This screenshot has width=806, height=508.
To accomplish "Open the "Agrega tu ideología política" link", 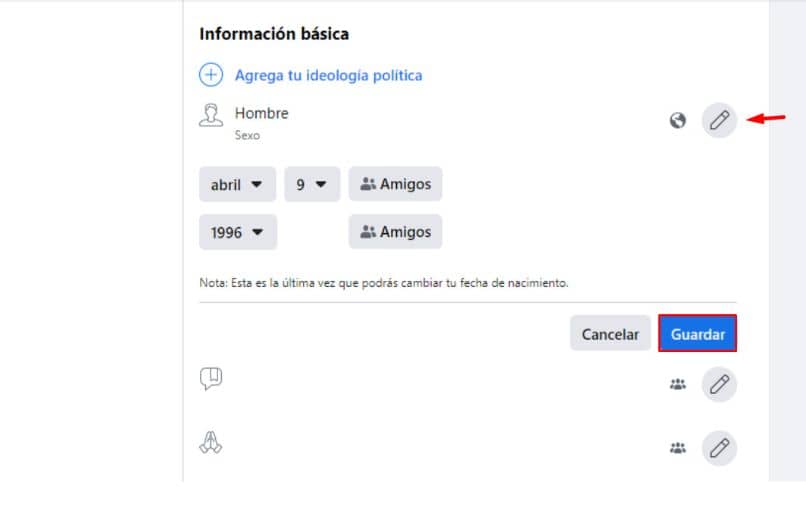I will 328,75.
